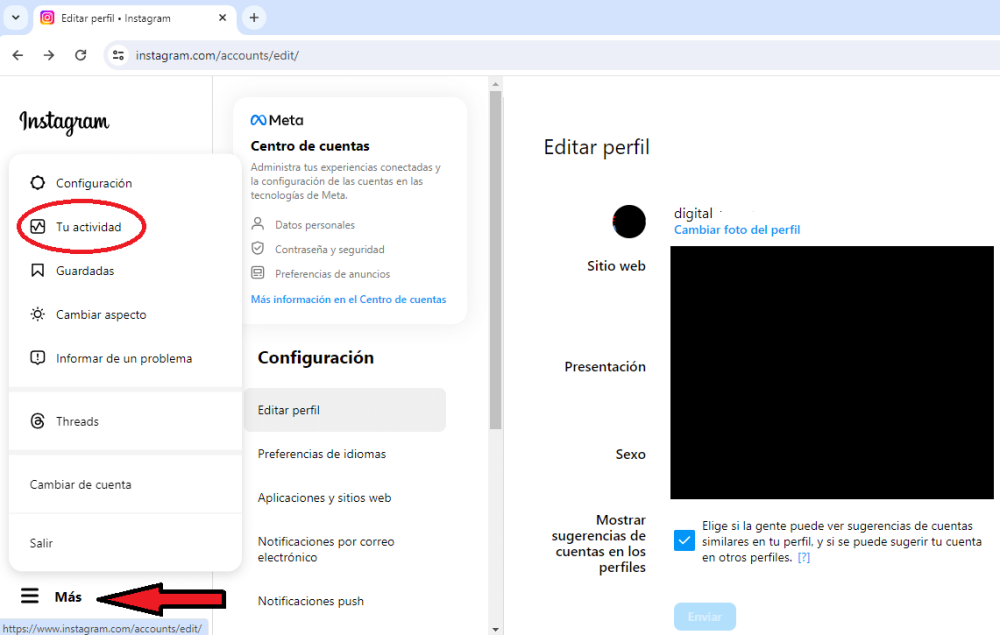Click the Meta logo in Centro de cuentas
The width and height of the screenshot is (1000, 635).
(277, 120)
